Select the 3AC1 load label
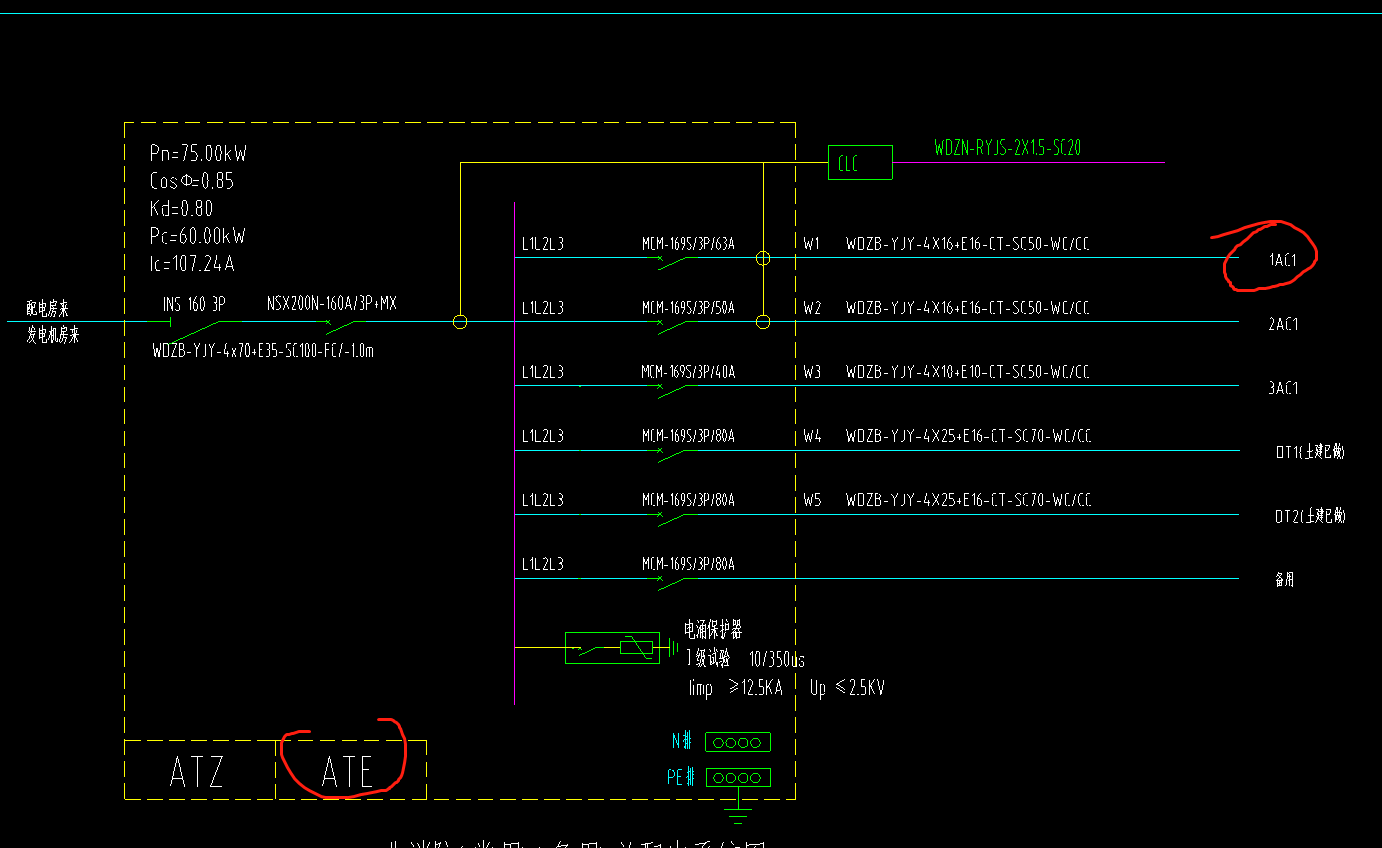 click(x=1283, y=388)
